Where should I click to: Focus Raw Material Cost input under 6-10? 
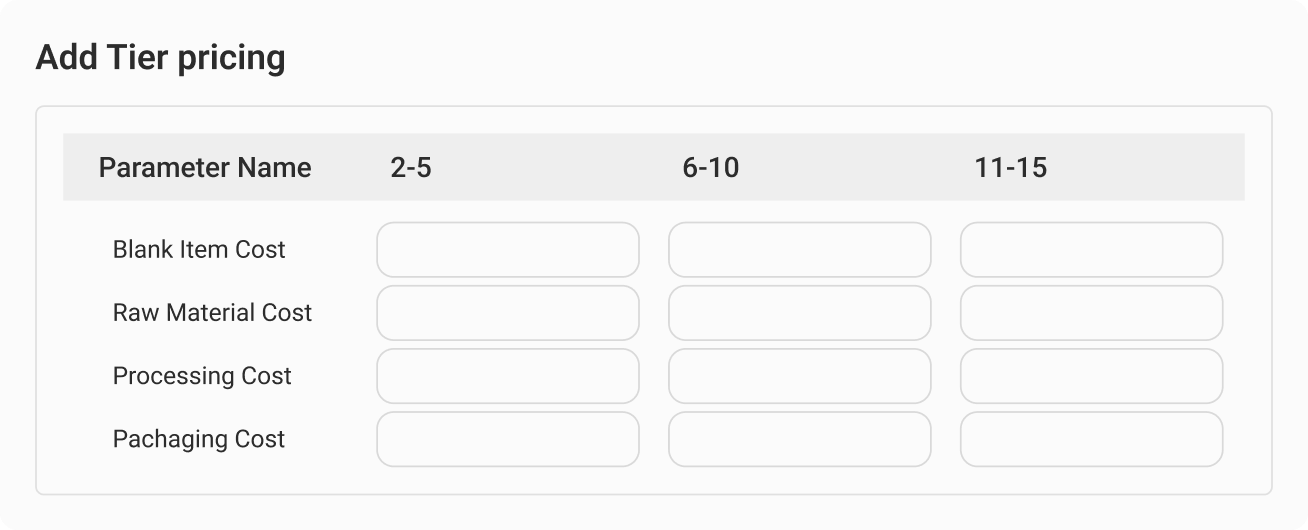point(799,313)
